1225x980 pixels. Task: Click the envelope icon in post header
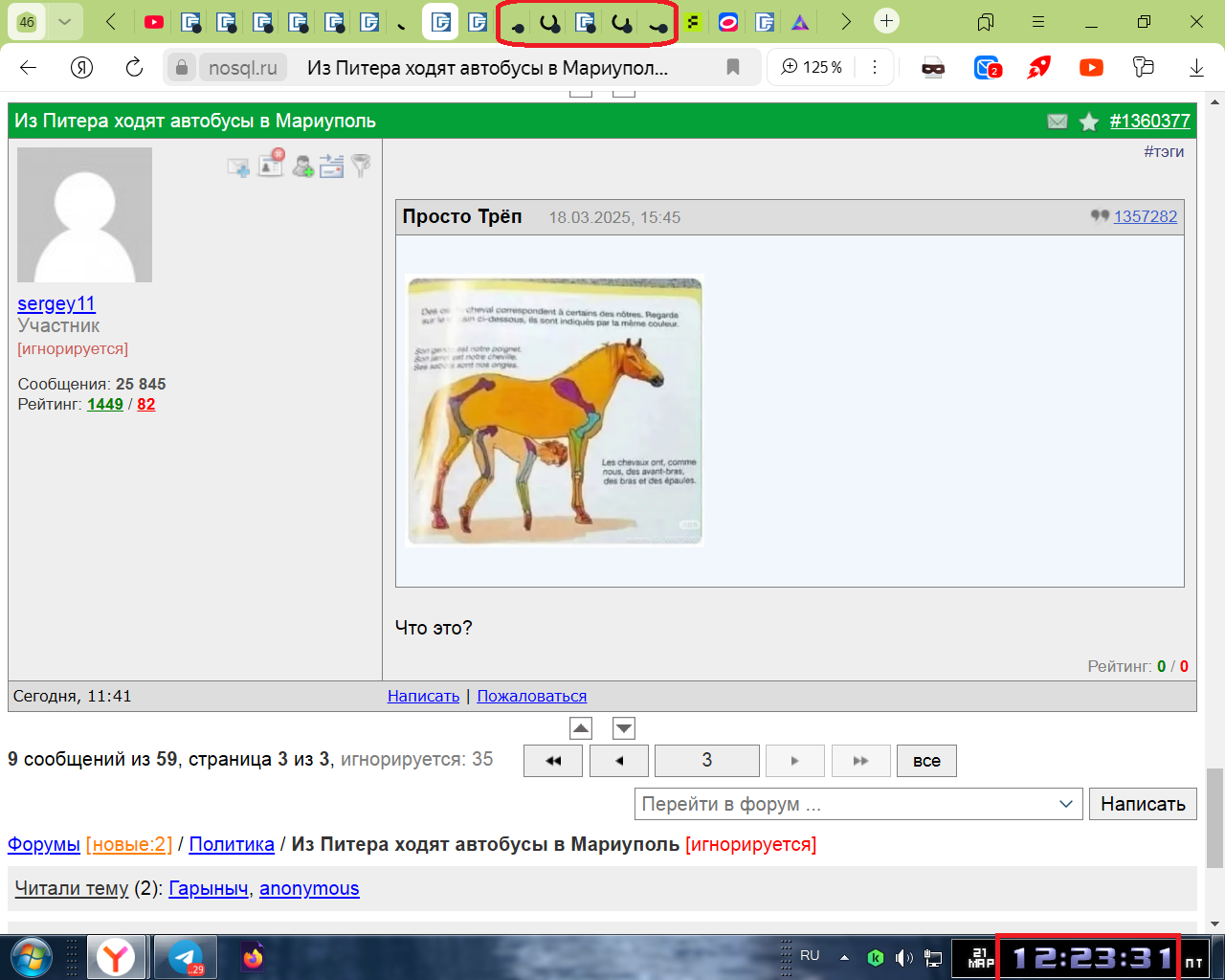pos(1058,122)
